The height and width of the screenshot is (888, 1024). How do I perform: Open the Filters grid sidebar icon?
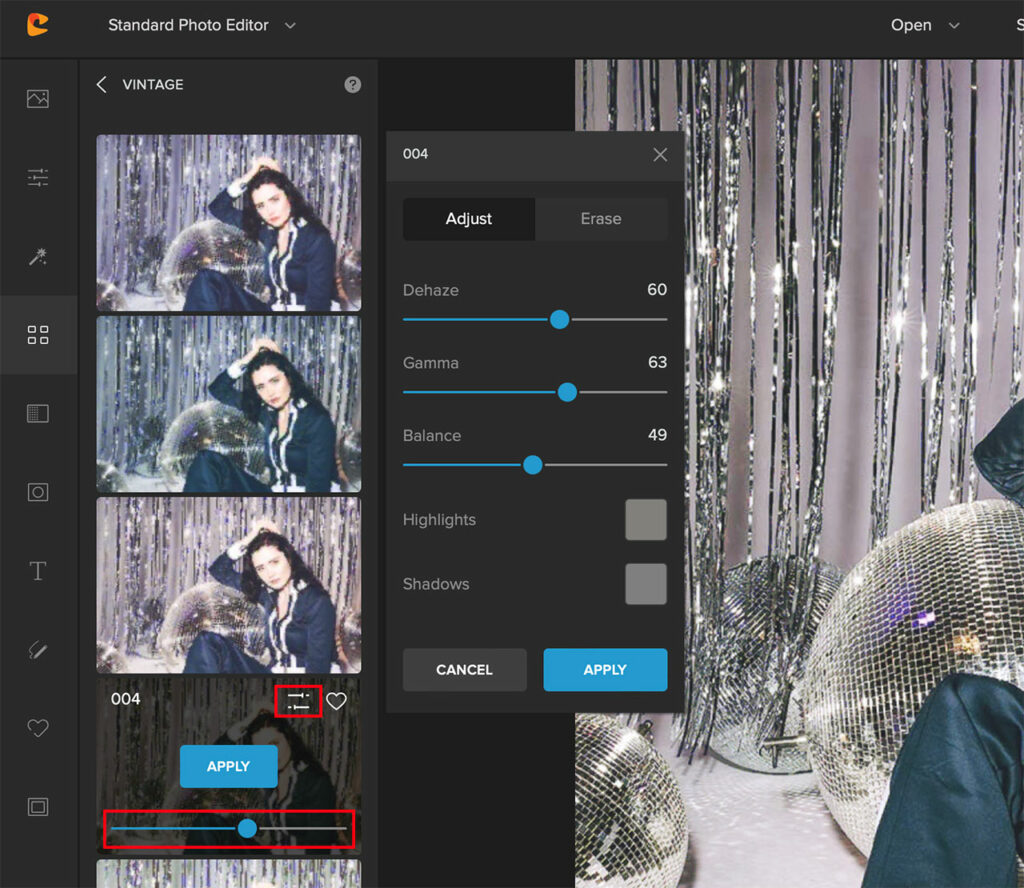click(38, 335)
